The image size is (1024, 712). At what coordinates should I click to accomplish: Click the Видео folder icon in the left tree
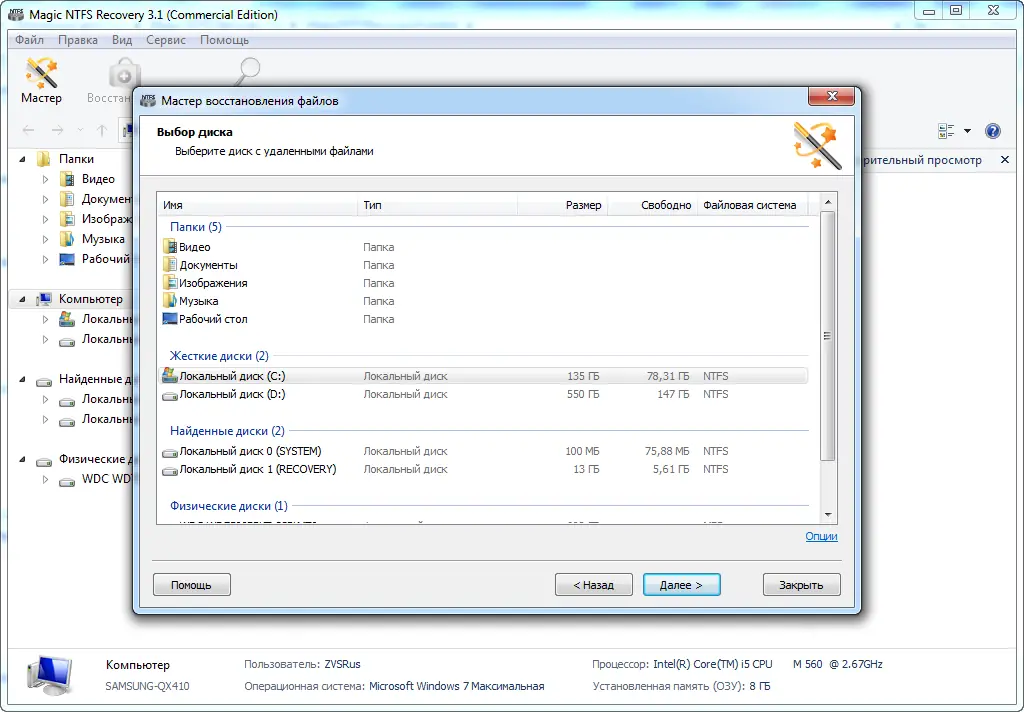(x=67, y=179)
